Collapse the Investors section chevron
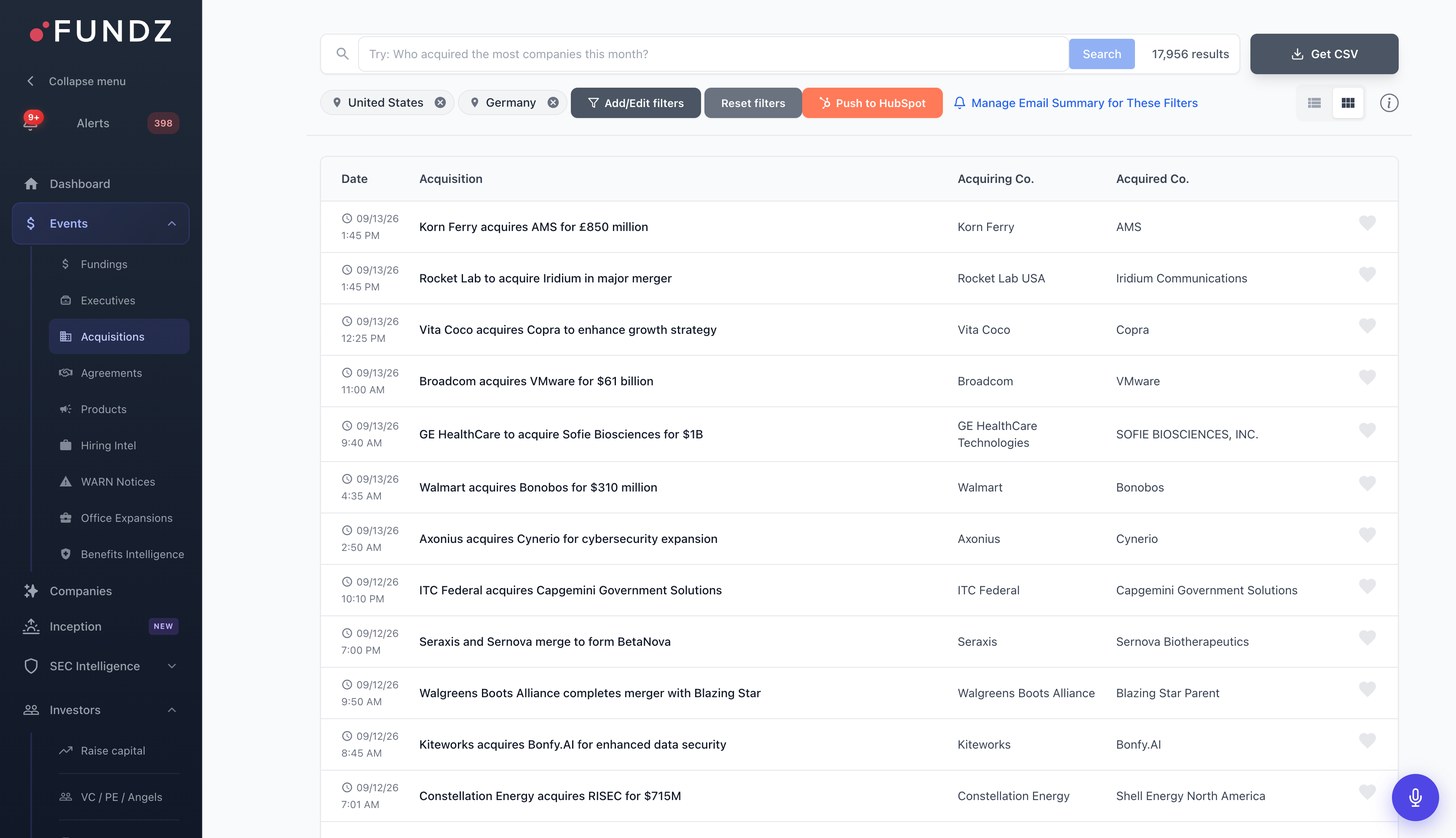The height and width of the screenshot is (838, 1456). coord(172,710)
